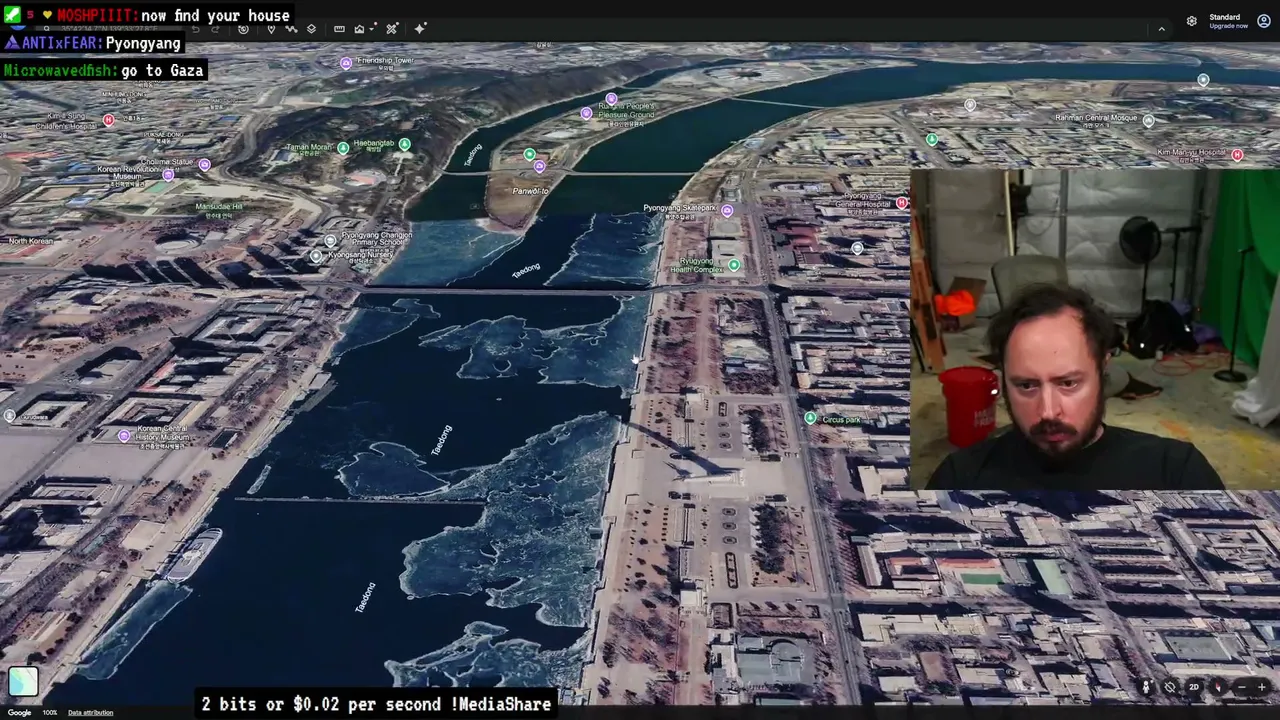Click the Mansudae Hill label
The width and height of the screenshot is (1280, 720).
(219, 207)
